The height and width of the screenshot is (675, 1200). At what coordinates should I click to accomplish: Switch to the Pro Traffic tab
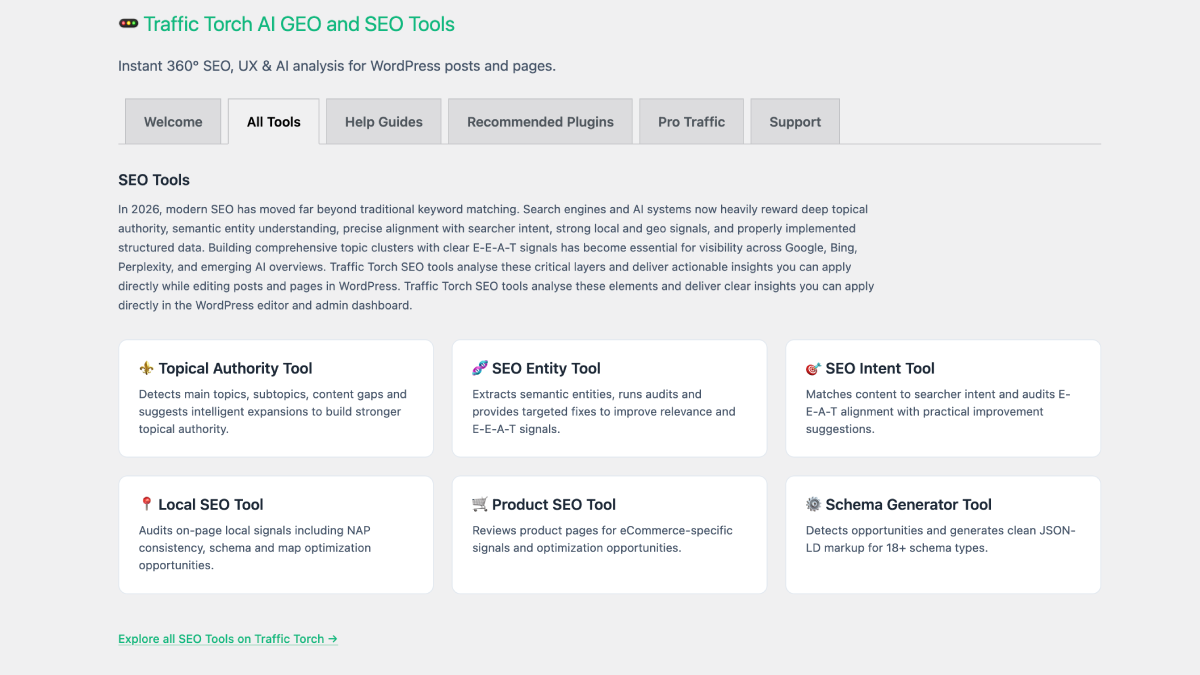(691, 121)
